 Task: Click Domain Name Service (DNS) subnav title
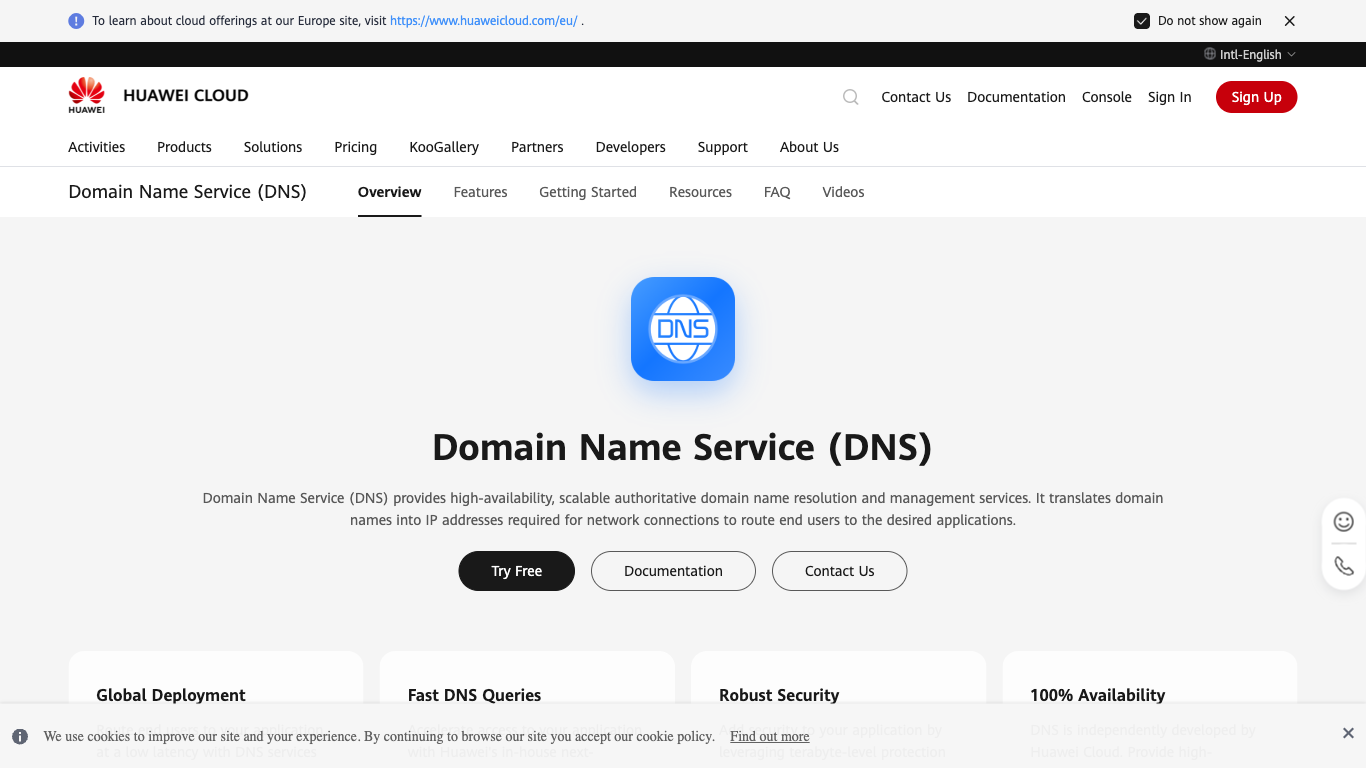coord(187,192)
